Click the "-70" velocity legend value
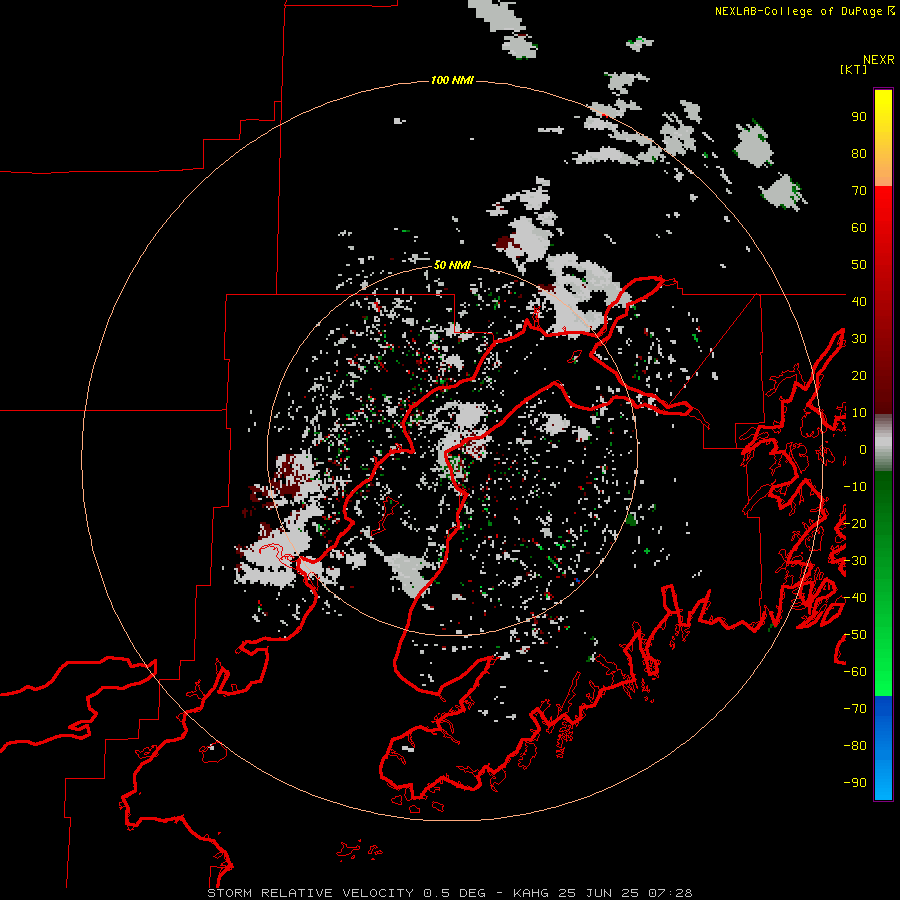The height and width of the screenshot is (900, 900). (855, 709)
